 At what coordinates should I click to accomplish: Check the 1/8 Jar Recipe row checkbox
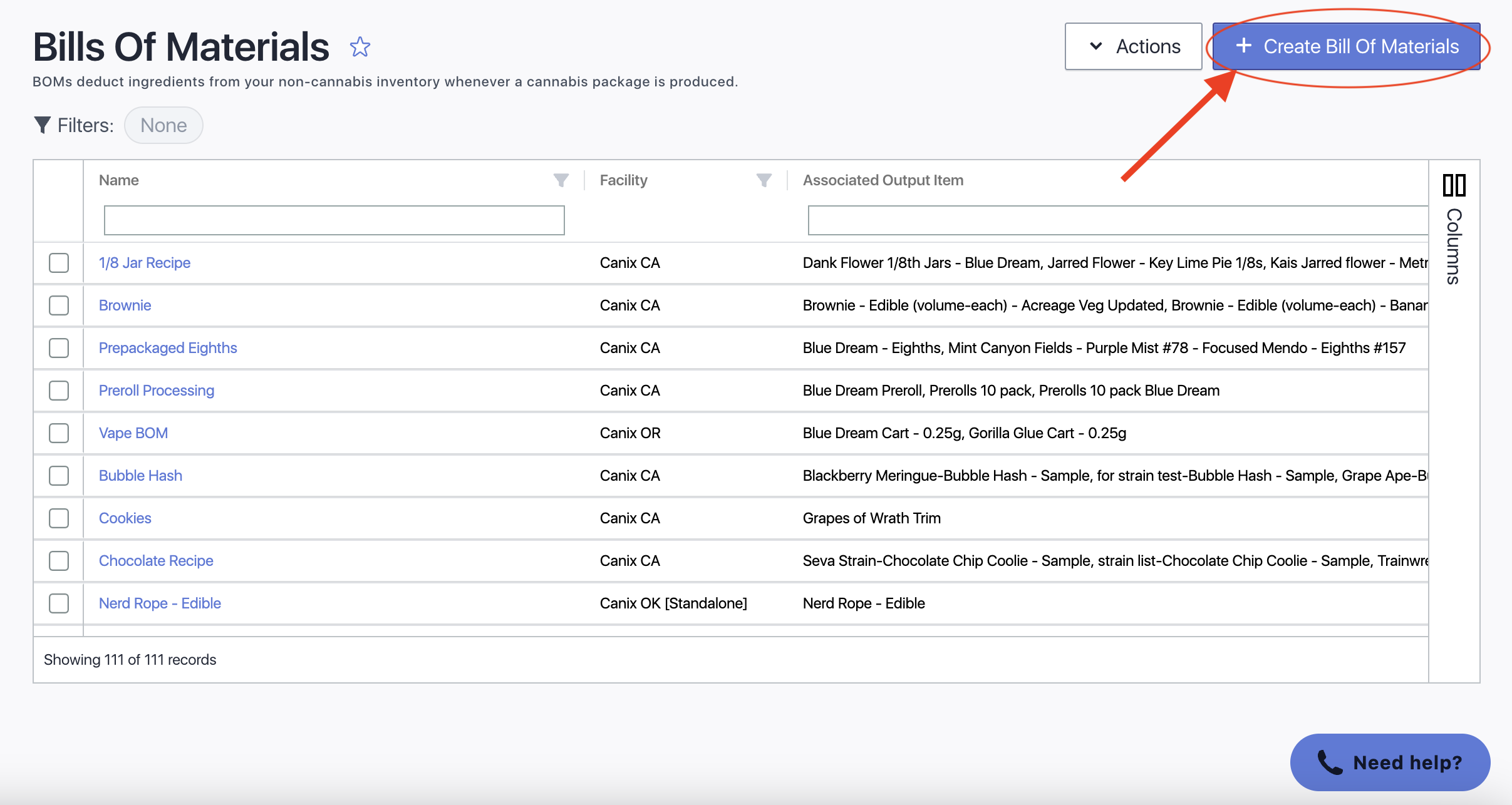[59, 263]
